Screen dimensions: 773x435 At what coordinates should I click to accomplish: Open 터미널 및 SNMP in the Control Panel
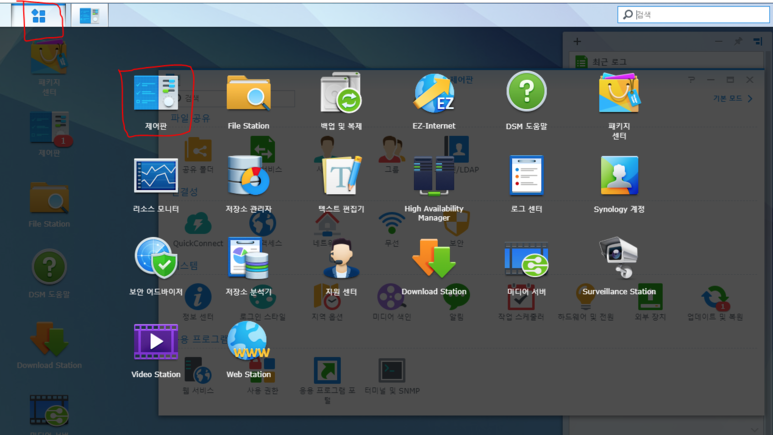[392, 377]
